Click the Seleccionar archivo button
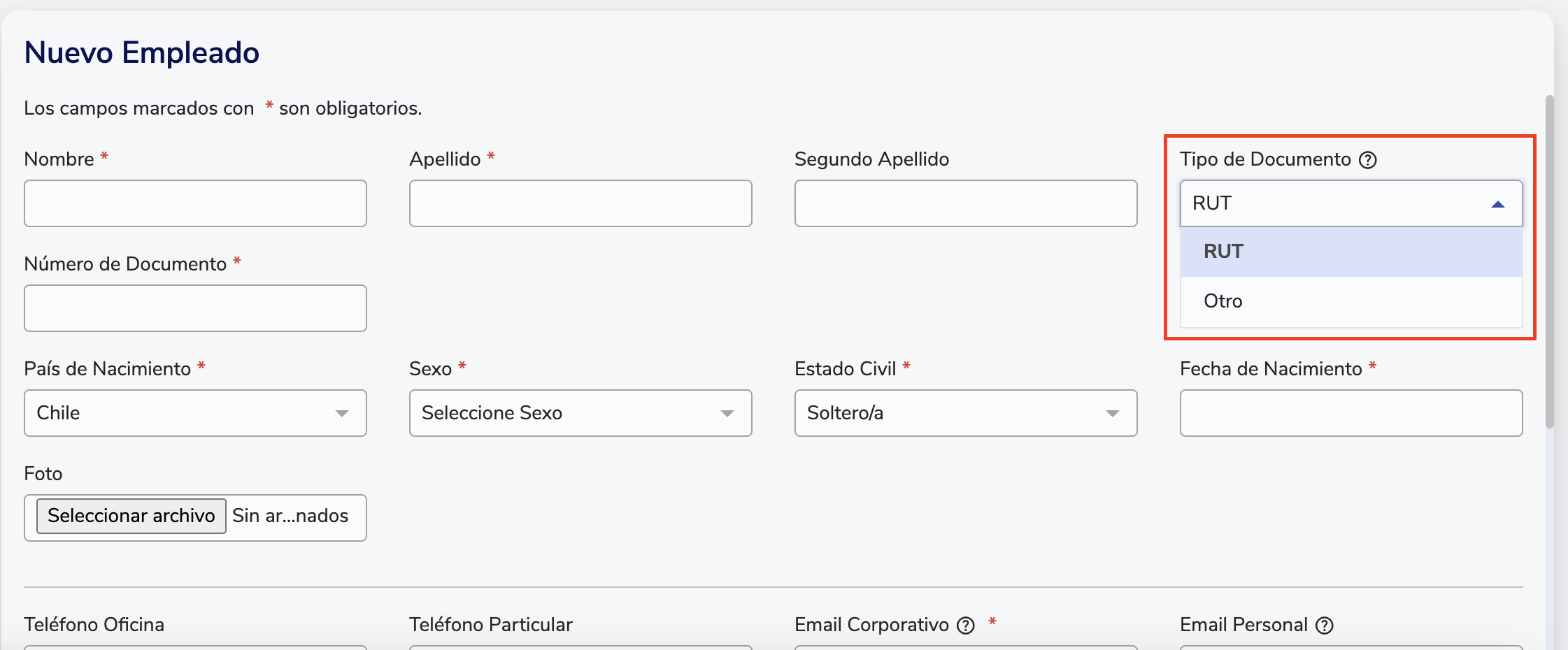Viewport: 1568px width, 650px height. pyautogui.click(x=131, y=516)
